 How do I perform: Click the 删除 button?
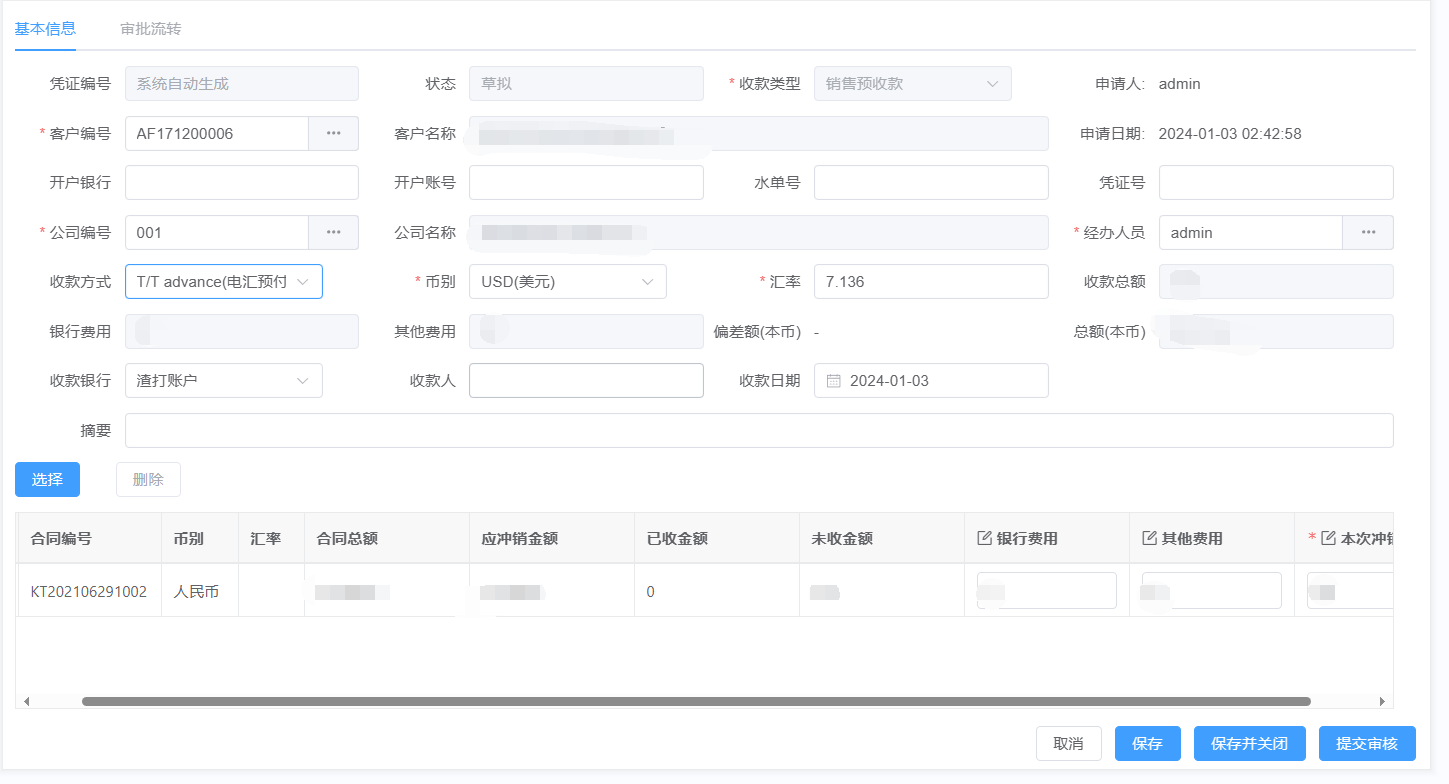(148, 480)
